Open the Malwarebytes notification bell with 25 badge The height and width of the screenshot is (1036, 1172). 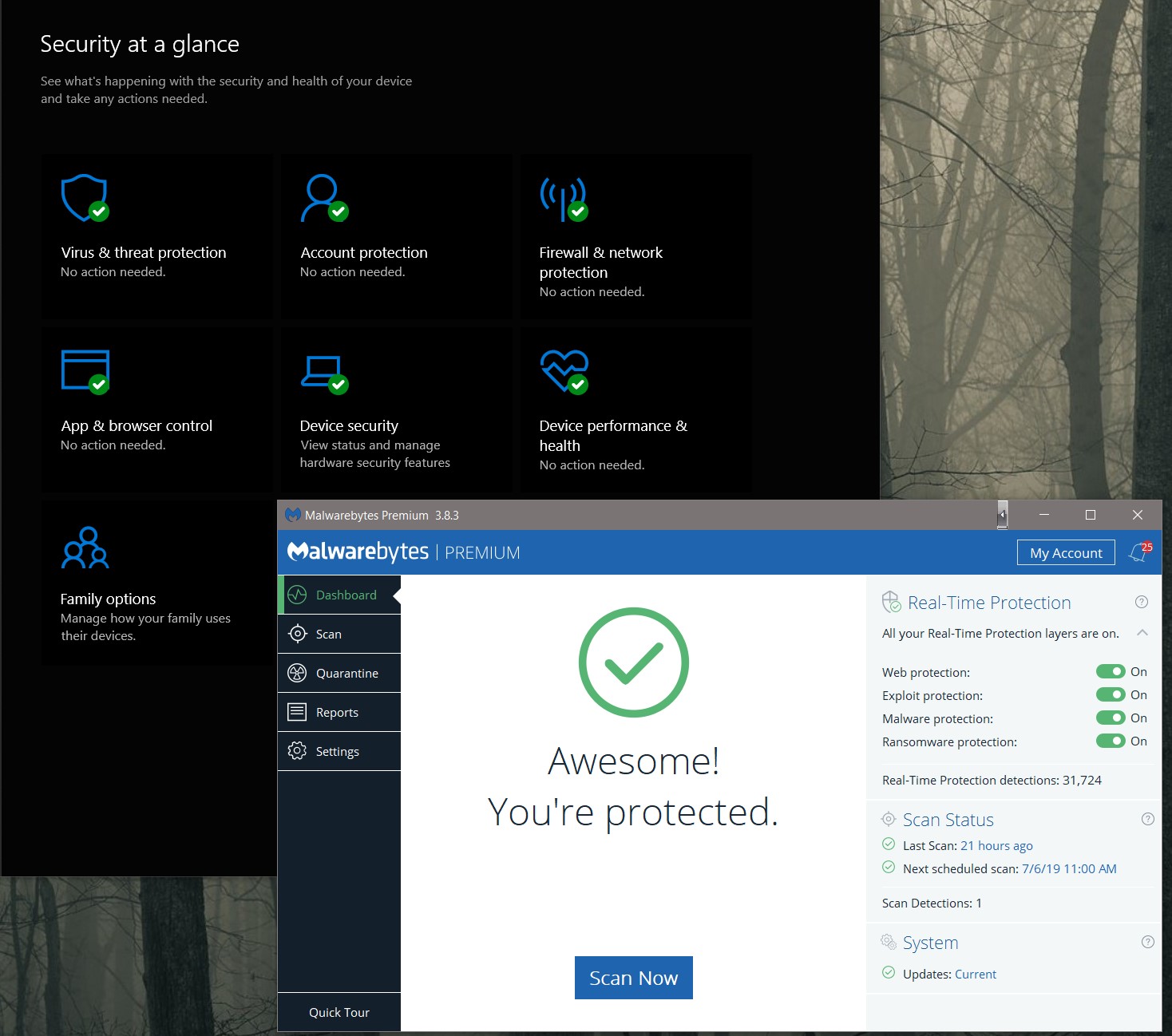(1140, 552)
